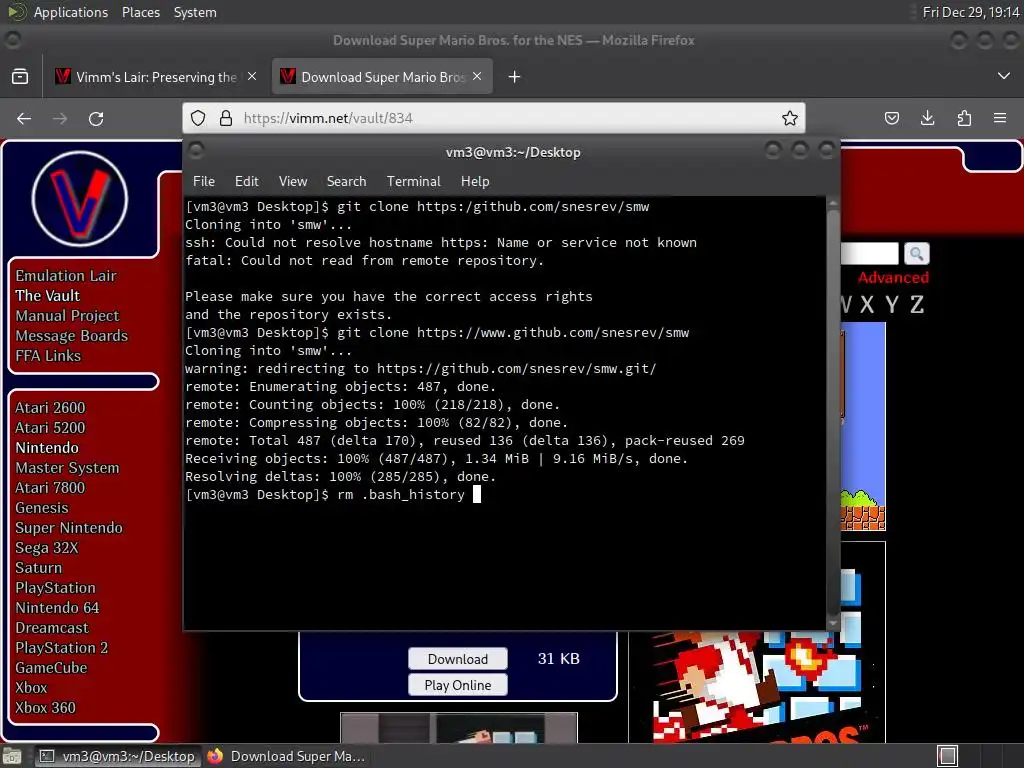The width and height of the screenshot is (1024, 768).
Task: Switch to vm3@vm3:~/Desktop taskbar entry
Action: [118, 756]
